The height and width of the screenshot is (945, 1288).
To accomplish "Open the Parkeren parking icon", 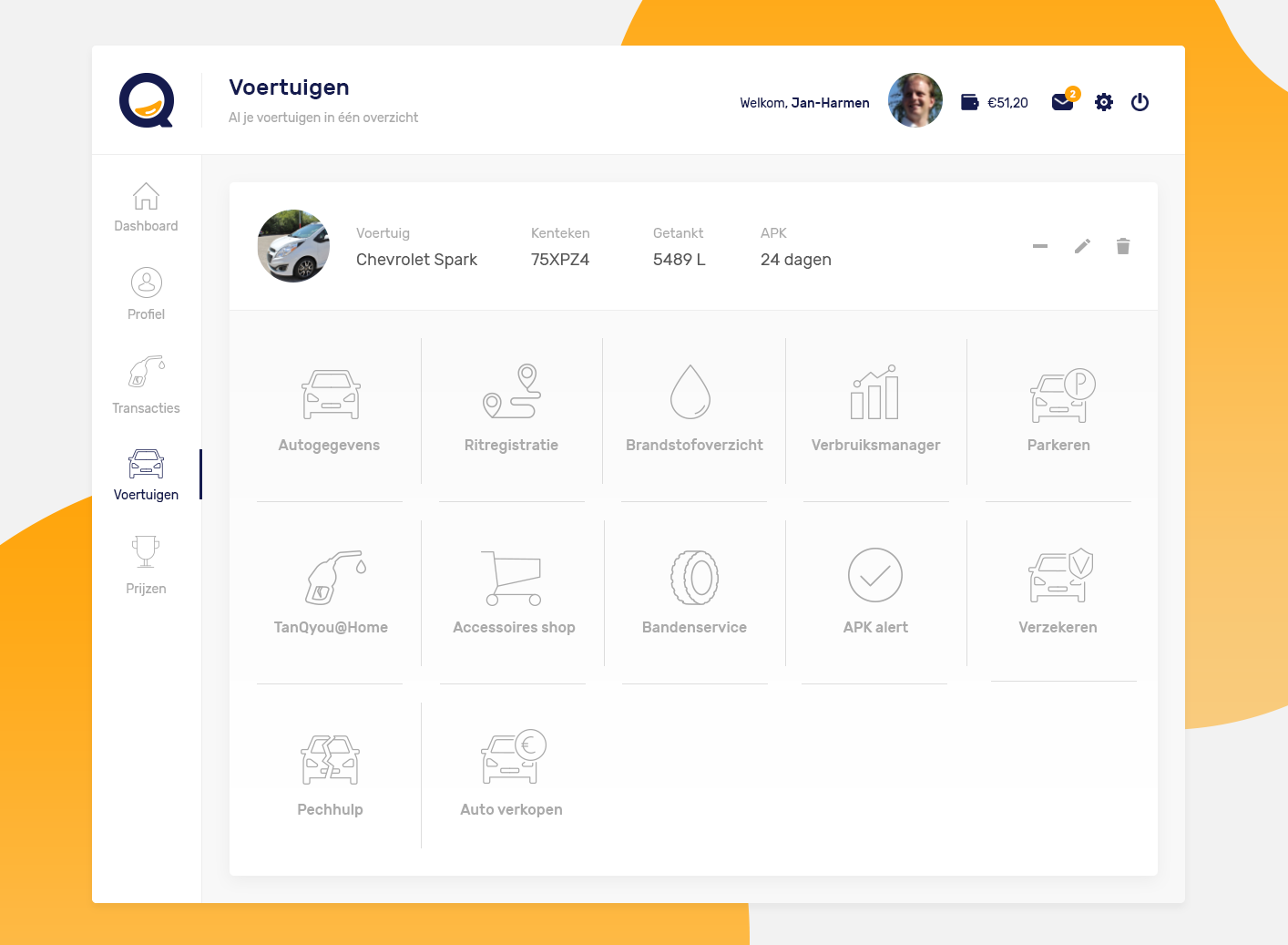I will pyautogui.click(x=1060, y=396).
